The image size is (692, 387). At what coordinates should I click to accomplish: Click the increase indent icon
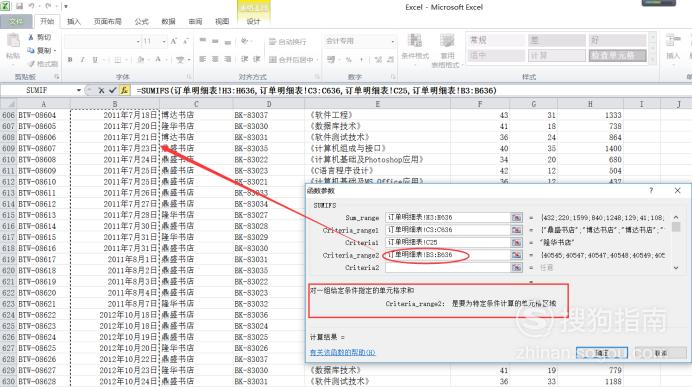(x=256, y=59)
